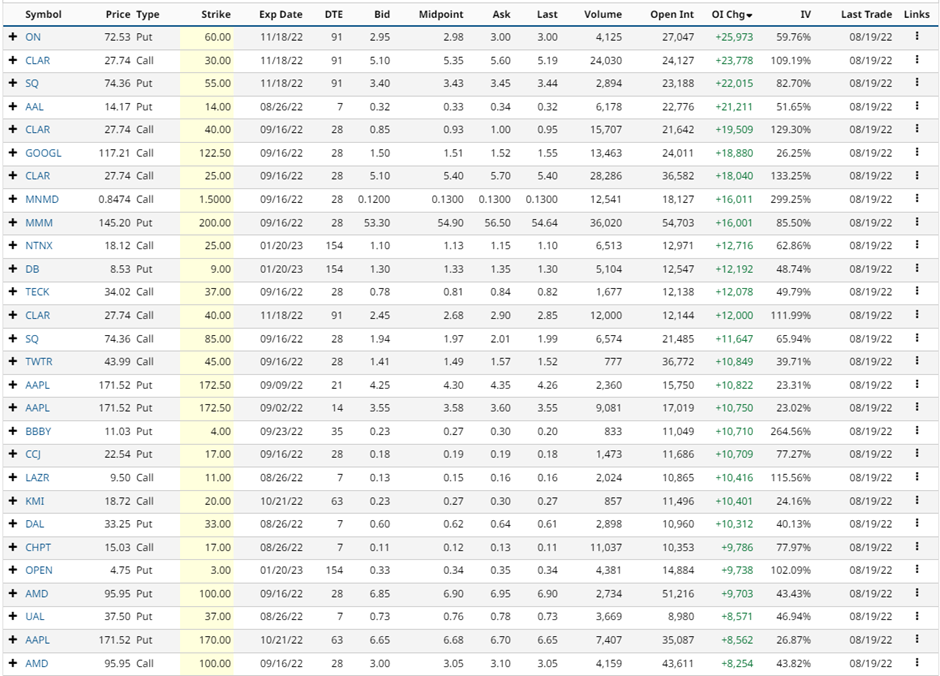Expand the NTNX row using plus sign
Viewport: 940px width, 676px height.
click(x=13, y=245)
